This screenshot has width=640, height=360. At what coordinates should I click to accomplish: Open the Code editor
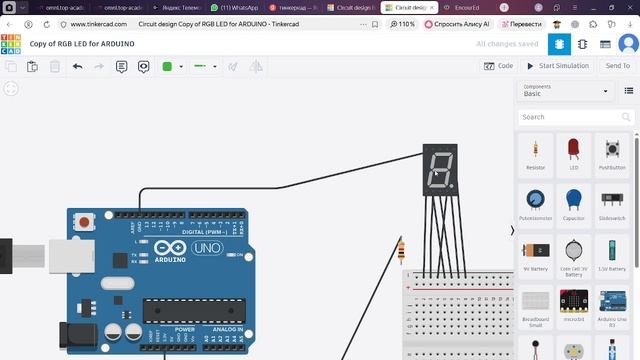498,66
